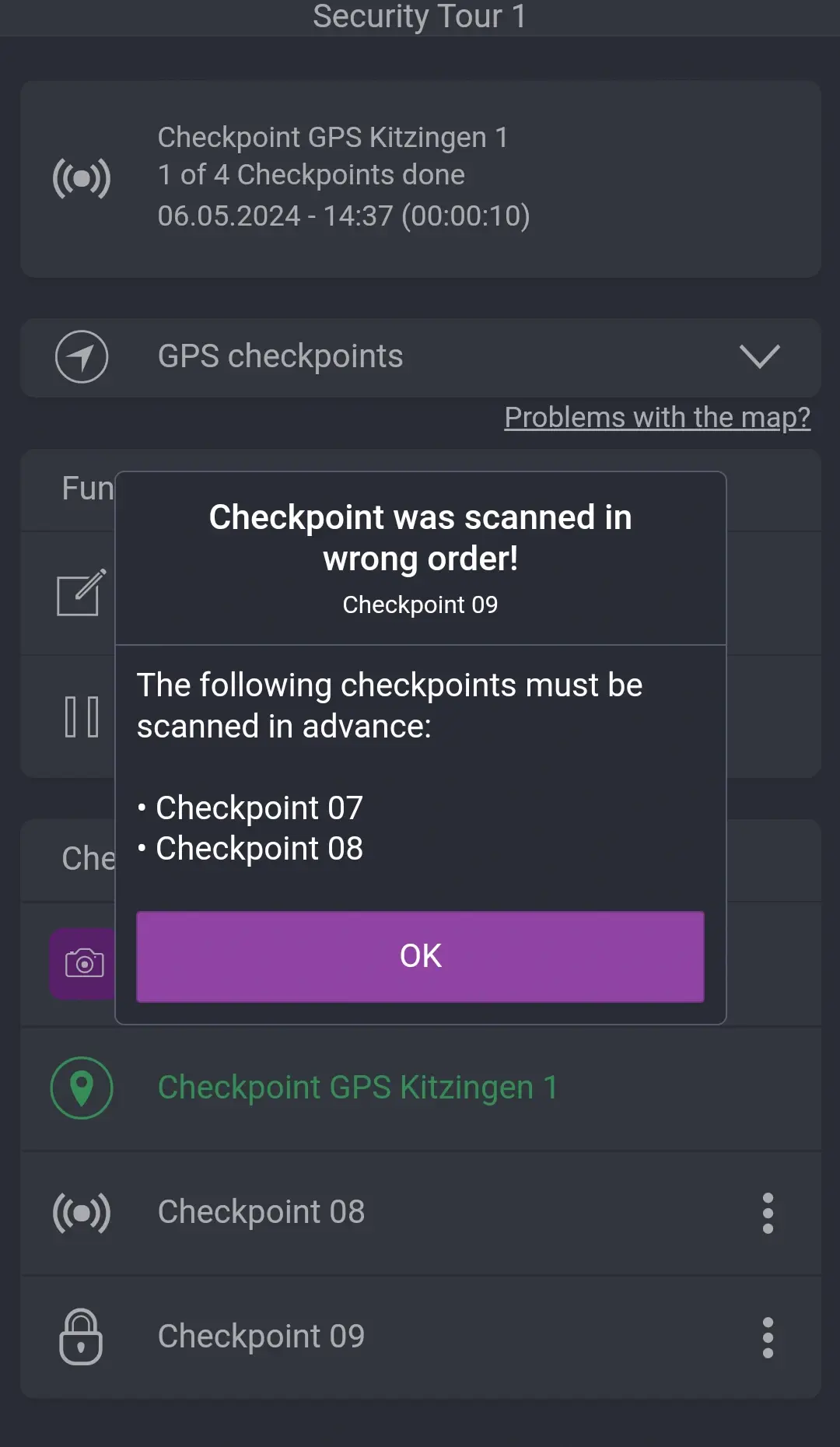Pause the tour with the pause icon
This screenshot has width=840, height=1447.
(82, 716)
